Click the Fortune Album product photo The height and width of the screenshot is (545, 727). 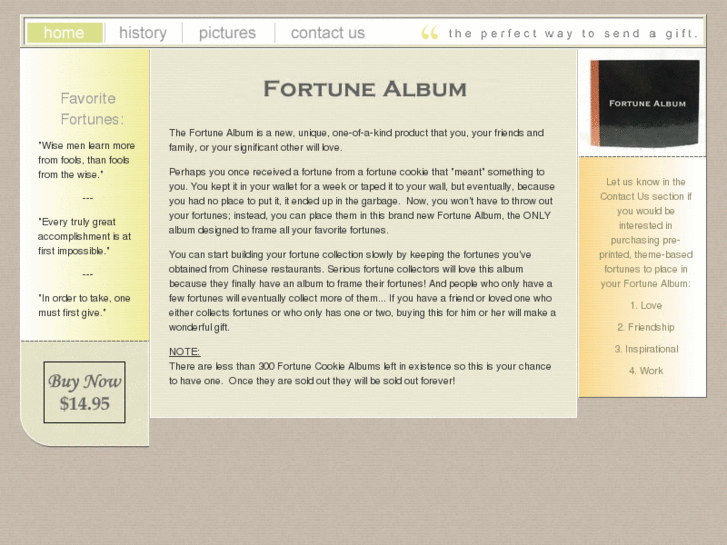pos(644,103)
